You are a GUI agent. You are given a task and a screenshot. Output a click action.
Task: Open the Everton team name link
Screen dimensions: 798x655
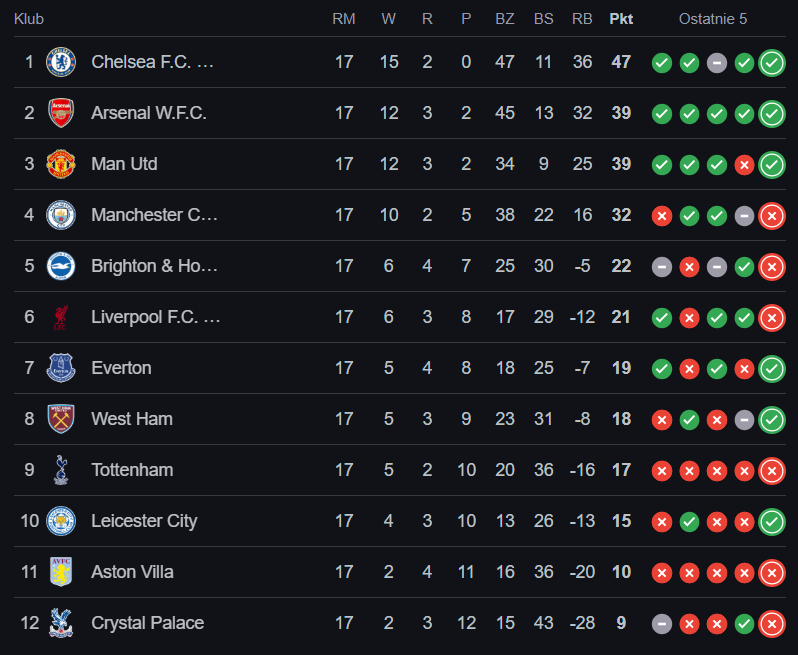[121, 368]
